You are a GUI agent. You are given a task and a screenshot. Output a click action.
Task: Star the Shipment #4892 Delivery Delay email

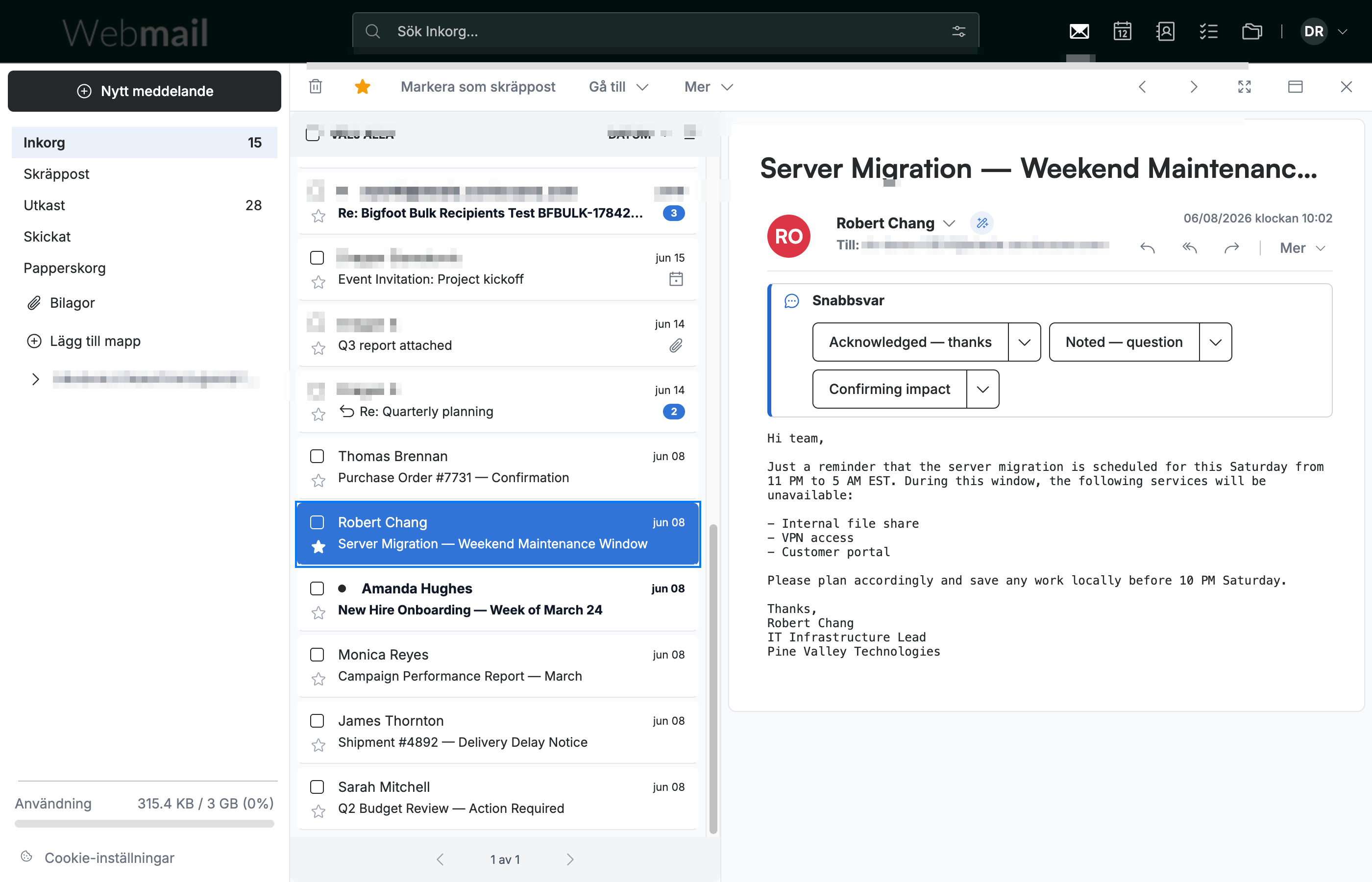(318, 744)
